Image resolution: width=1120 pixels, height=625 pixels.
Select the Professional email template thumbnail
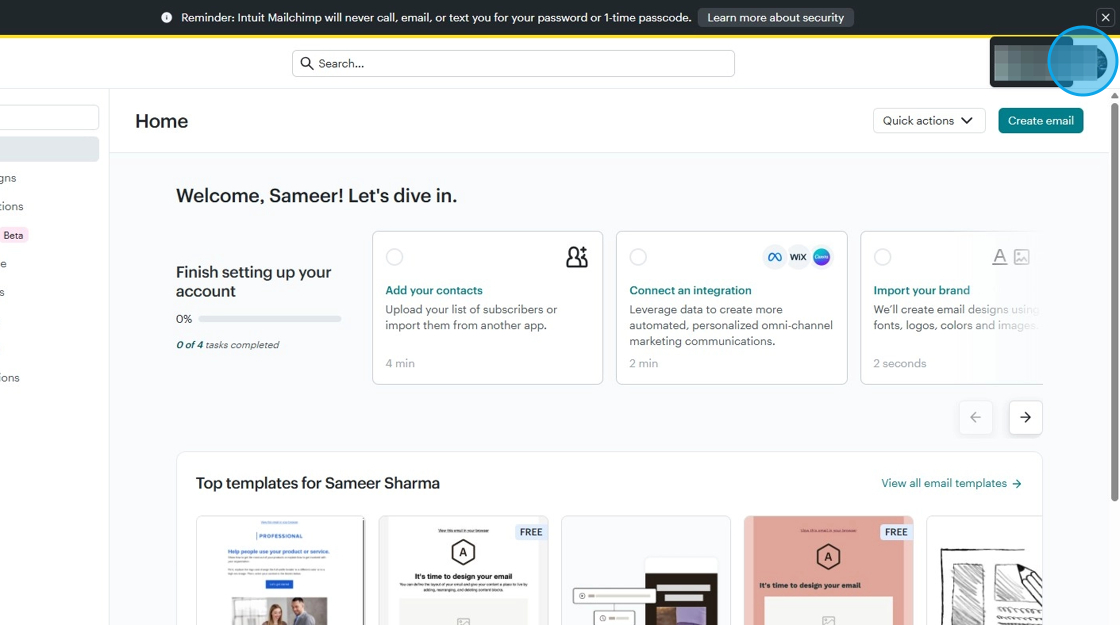tap(280, 571)
